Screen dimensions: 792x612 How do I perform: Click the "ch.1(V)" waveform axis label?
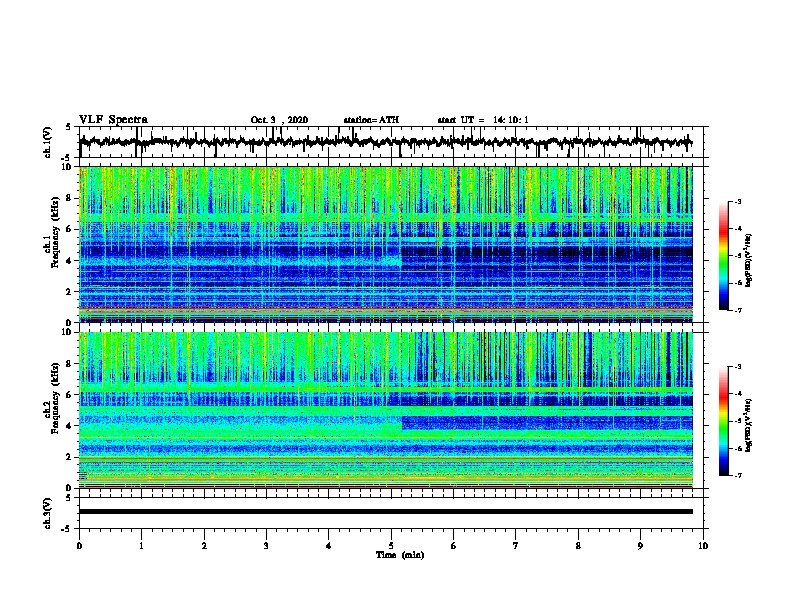point(48,142)
